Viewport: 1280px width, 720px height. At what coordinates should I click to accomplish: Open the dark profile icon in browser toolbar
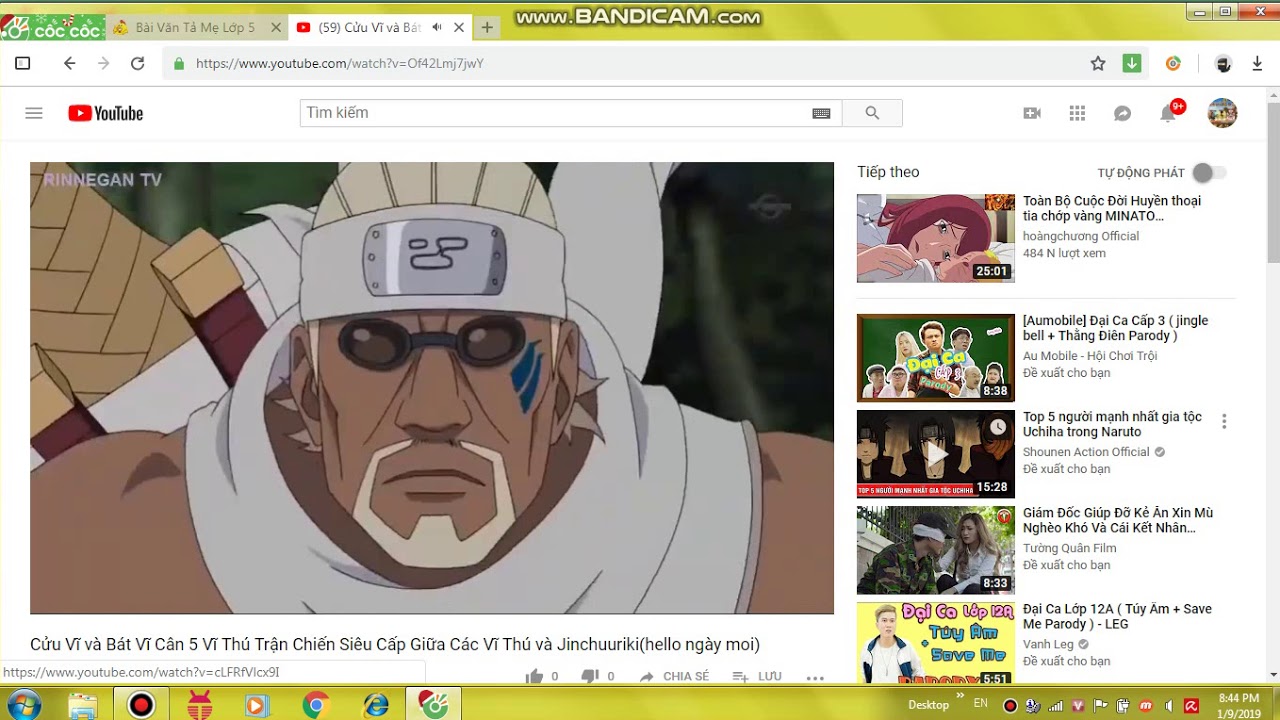tap(1223, 63)
